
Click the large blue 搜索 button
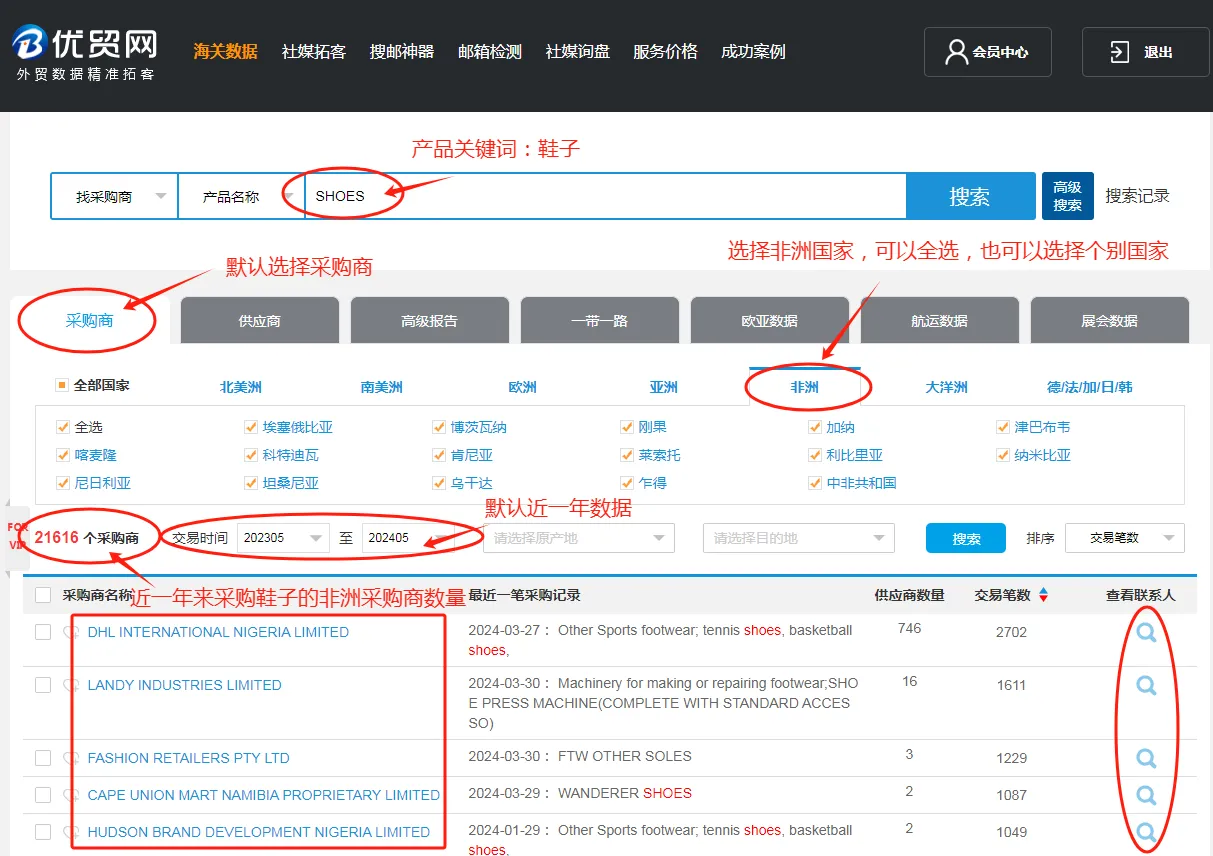point(969,196)
